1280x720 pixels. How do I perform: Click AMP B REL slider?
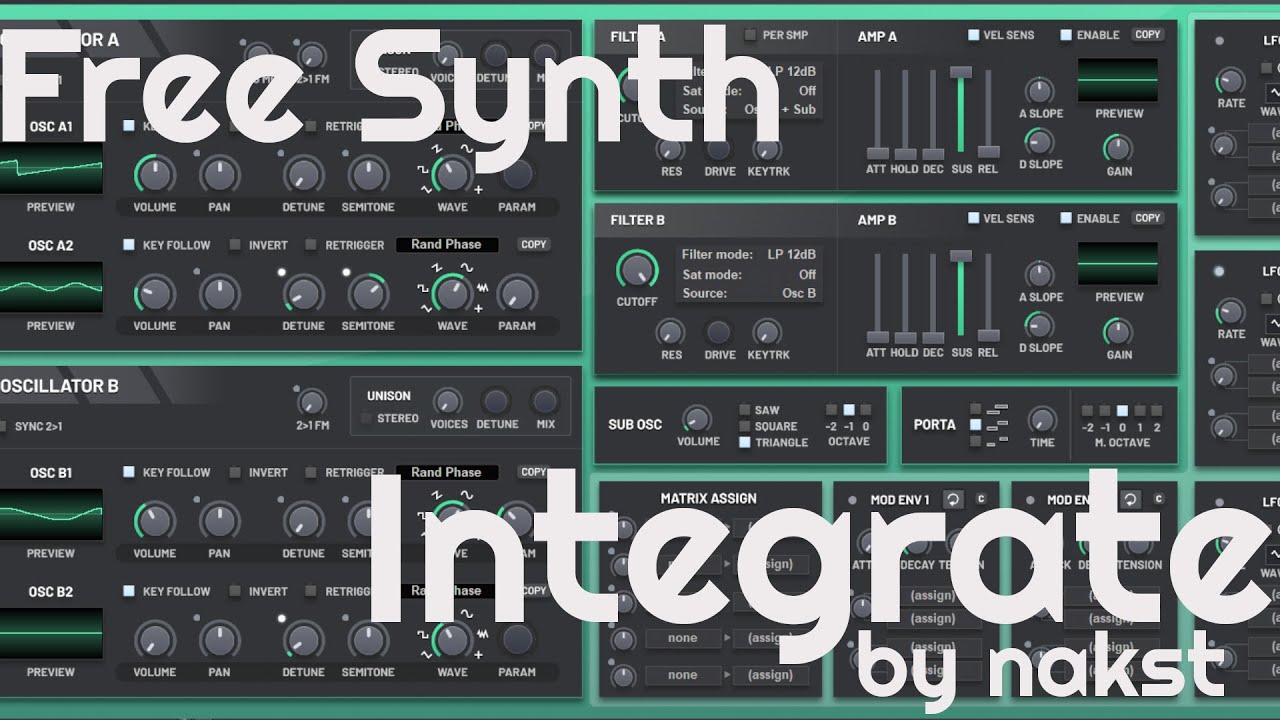[x=988, y=297]
